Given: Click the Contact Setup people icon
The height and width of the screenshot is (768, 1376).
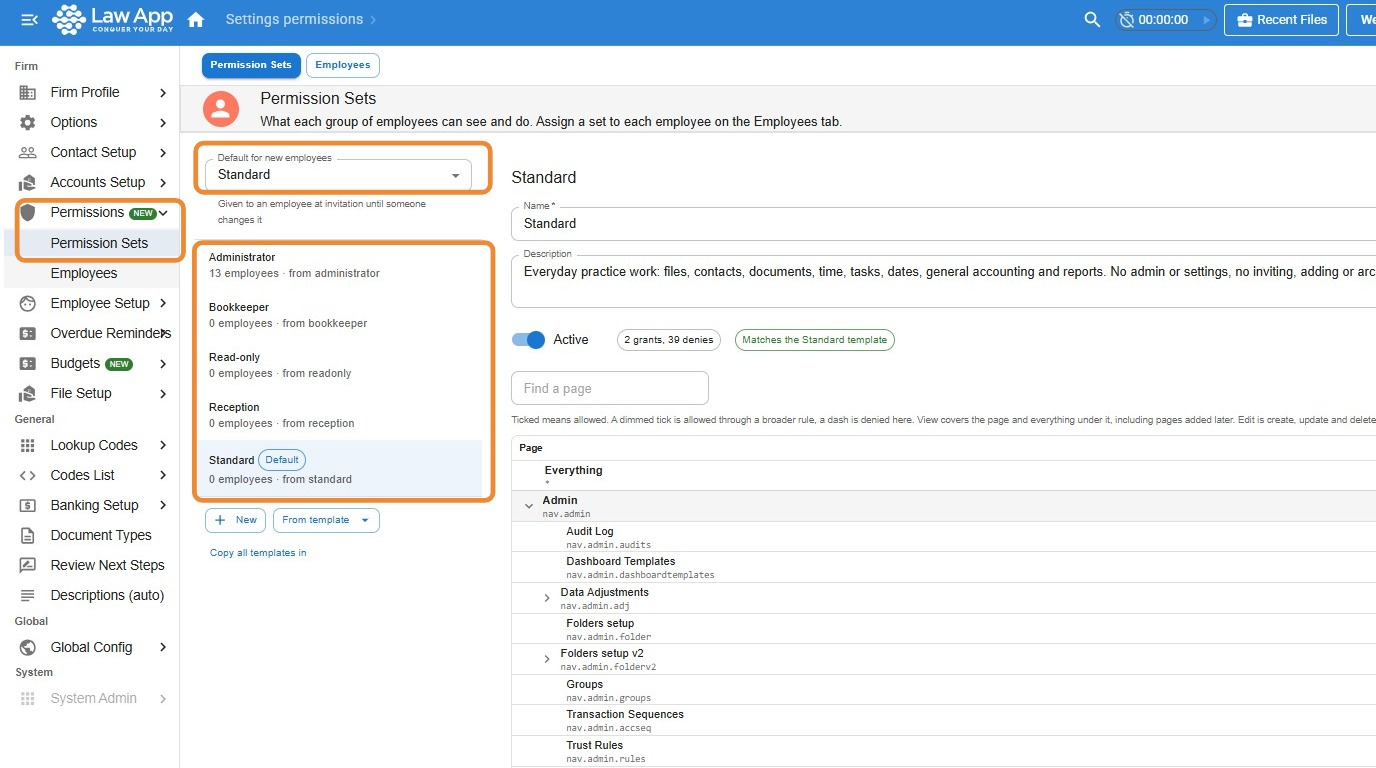Looking at the screenshot, I should (x=28, y=153).
